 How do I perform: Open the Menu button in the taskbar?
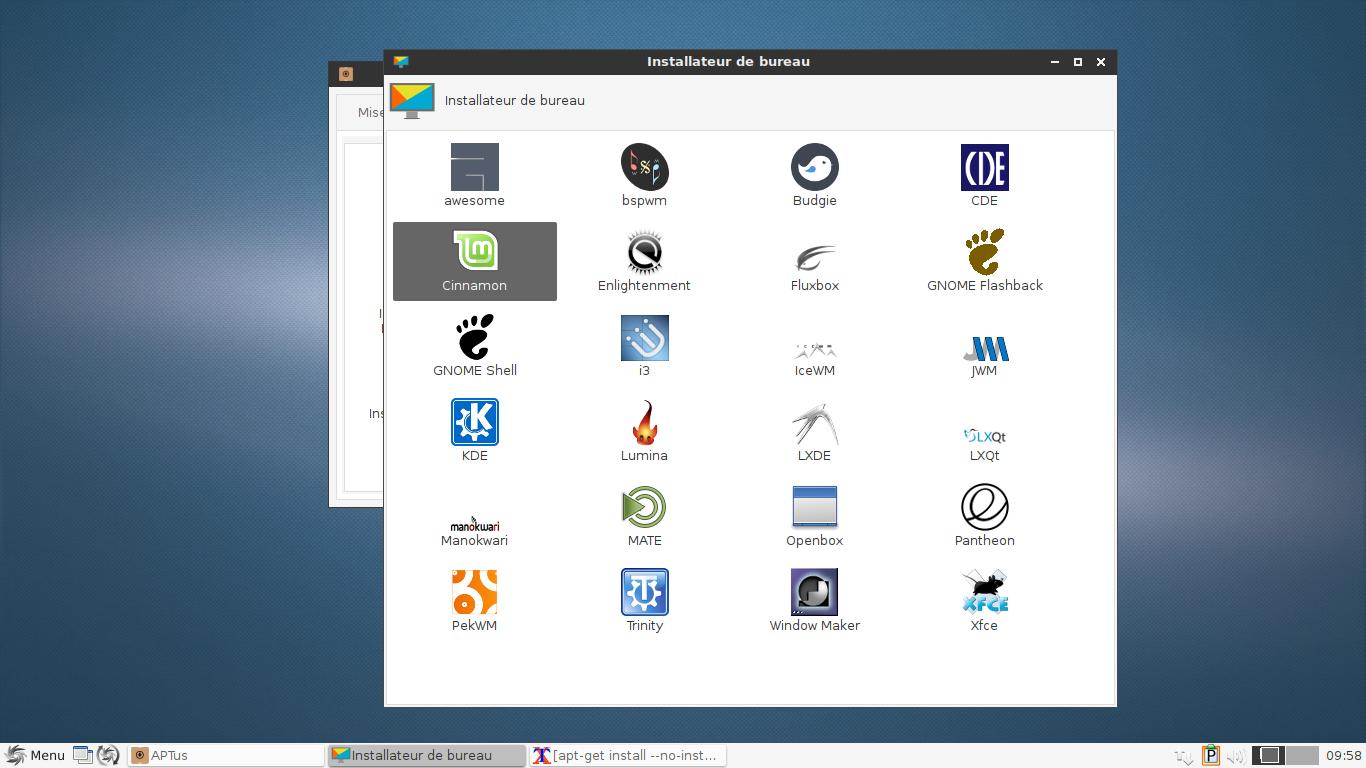35,755
